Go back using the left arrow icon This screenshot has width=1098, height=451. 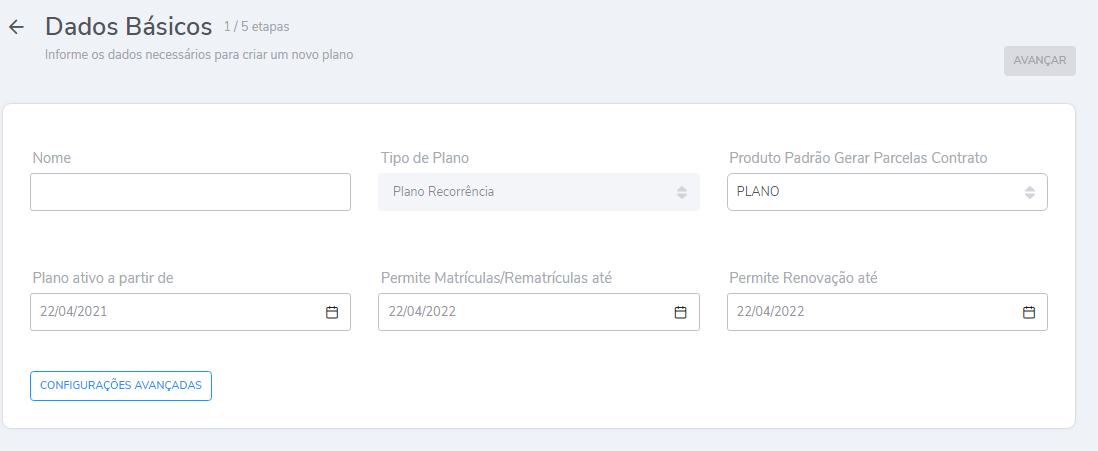click(16, 27)
